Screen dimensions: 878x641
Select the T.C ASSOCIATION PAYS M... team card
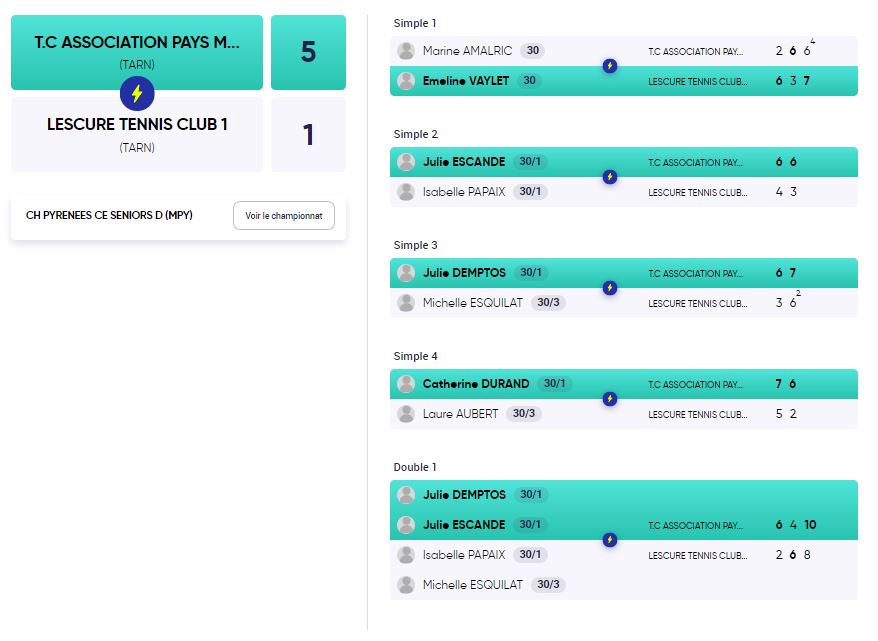(137, 52)
